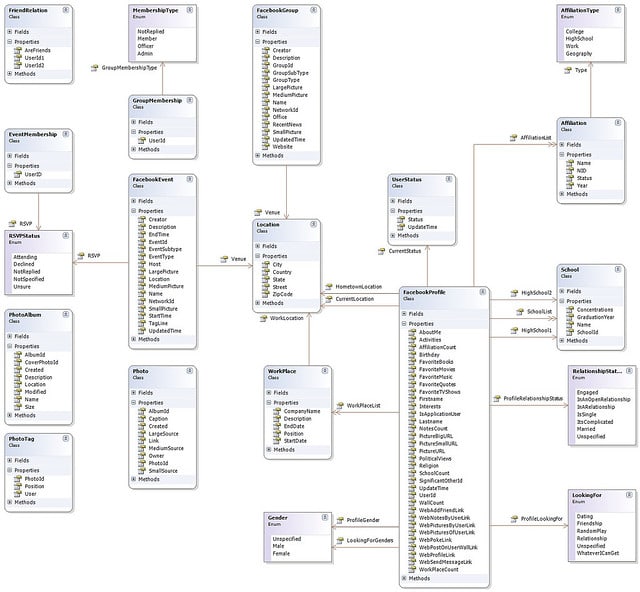Collapse Properties section of FacebookGroup
The width and height of the screenshot is (640, 592).
click(x=258, y=42)
